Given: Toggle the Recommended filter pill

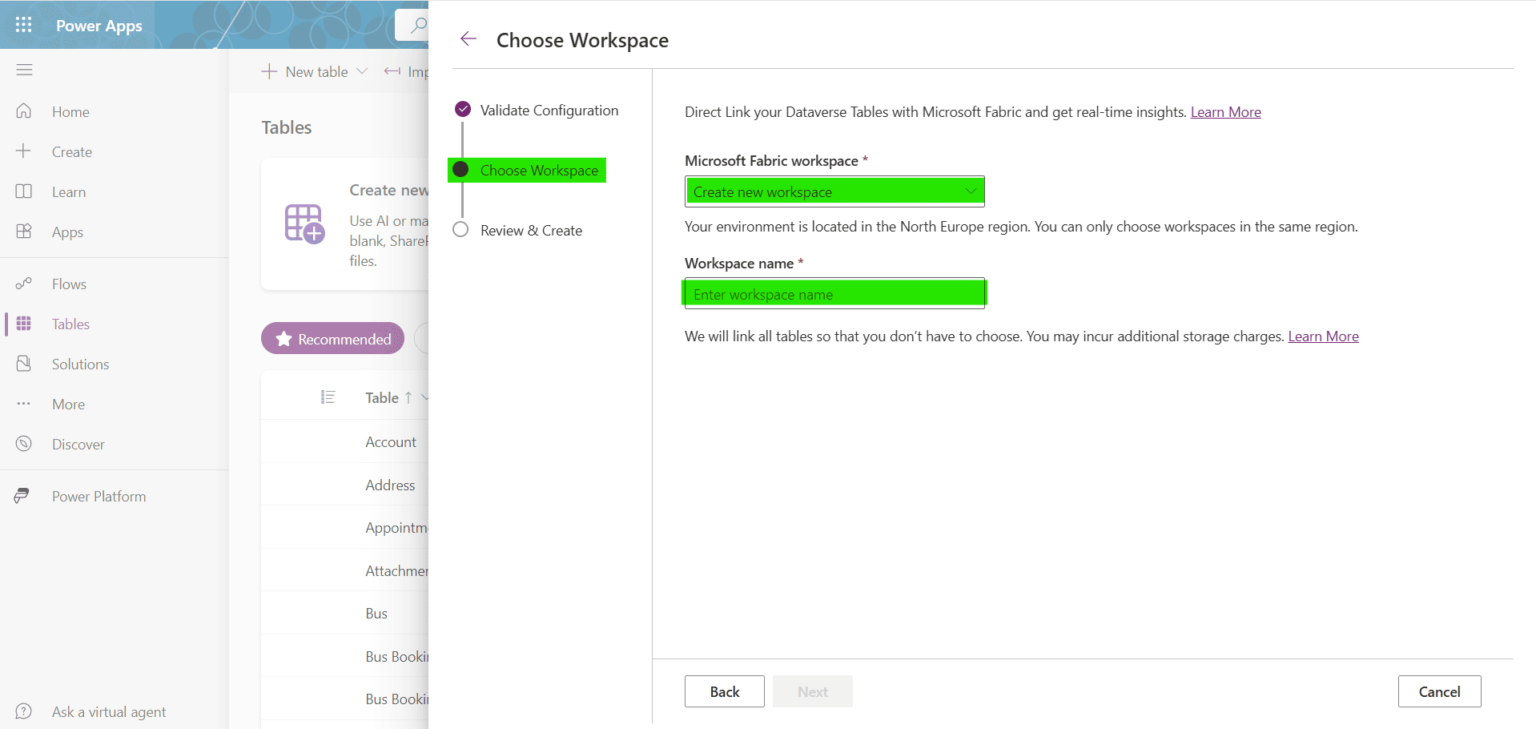Looking at the screenshot, I should tap(332, 338).
